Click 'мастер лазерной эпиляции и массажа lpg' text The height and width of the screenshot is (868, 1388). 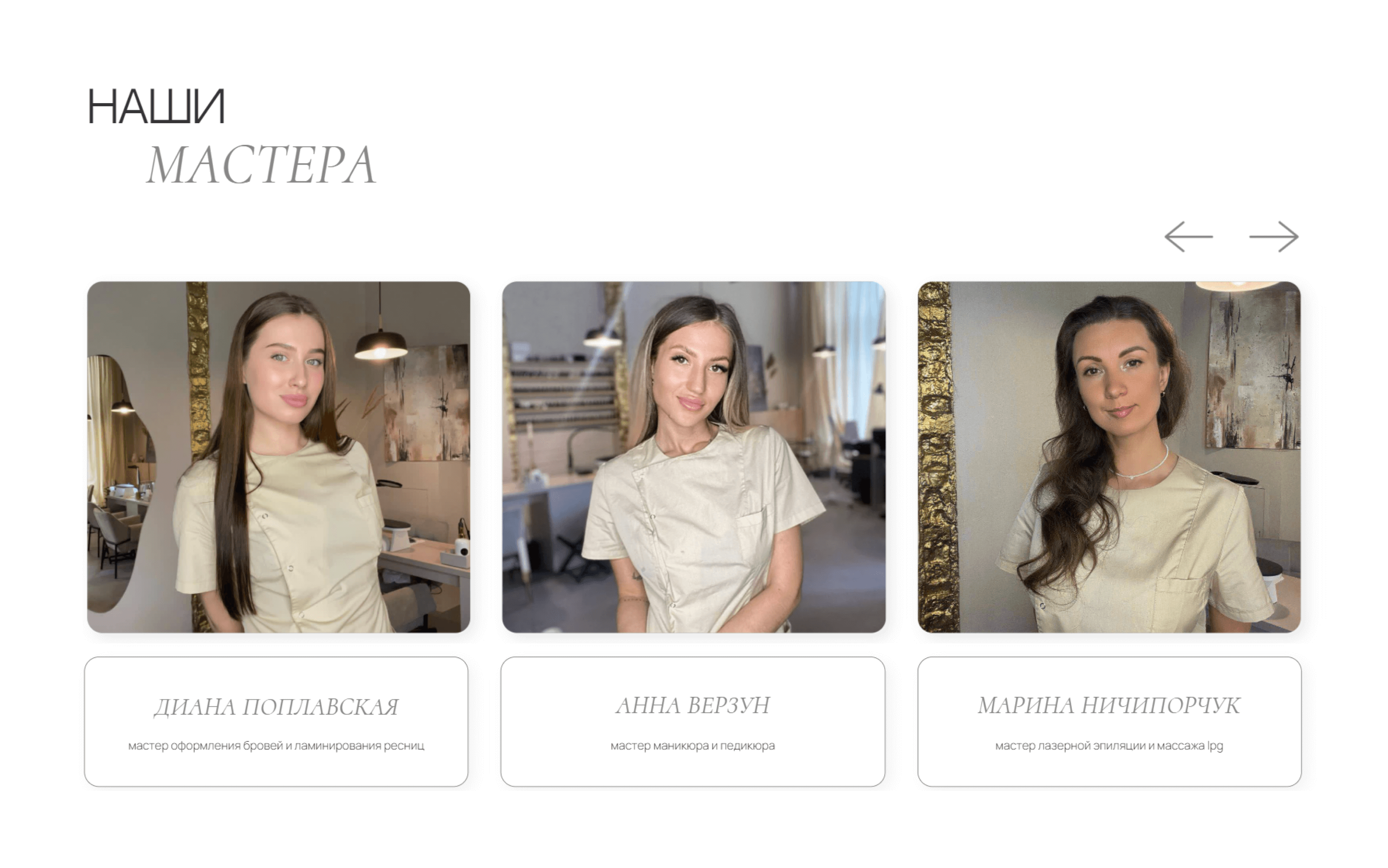1109,746
